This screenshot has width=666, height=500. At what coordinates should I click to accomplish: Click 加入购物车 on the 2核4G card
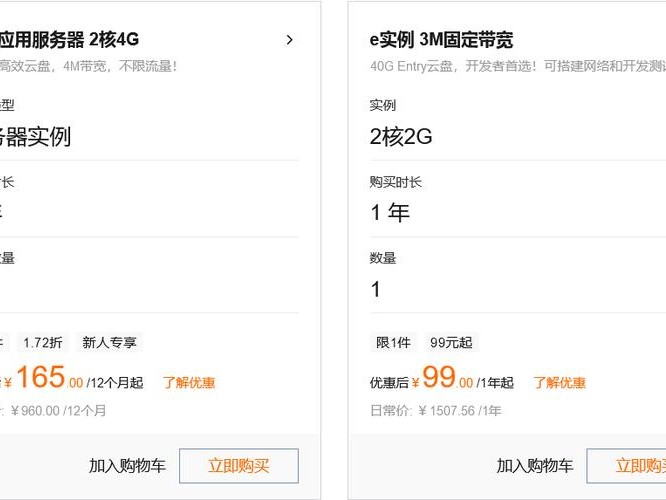click(127, 466)
